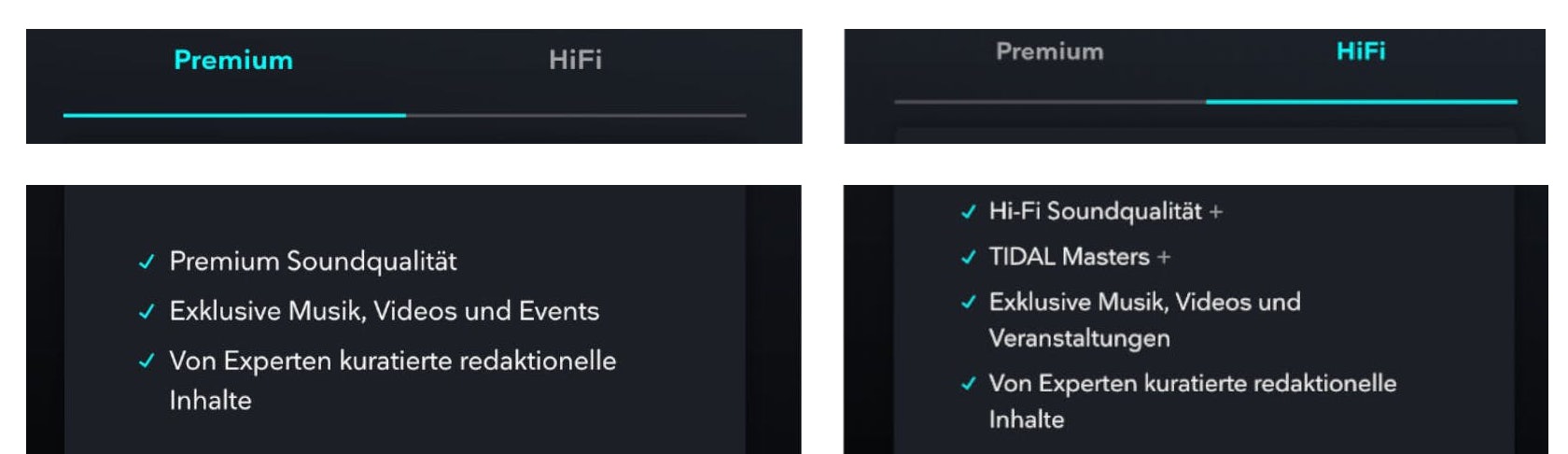1568x454 pixels.
Task: Click the word Veranstaltungen in the HiFi list
Action: (1079, 338)
